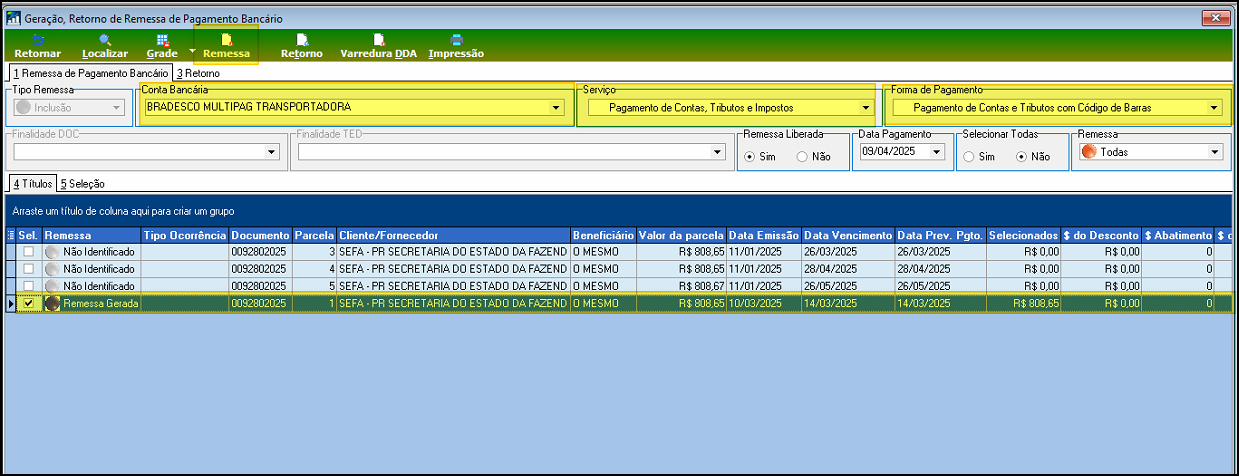The width and height of the screenshot is (1239, 476).
Task: Switch to the 3 Retorno tab
Action: pyautogui.click(x=198, y=73)
